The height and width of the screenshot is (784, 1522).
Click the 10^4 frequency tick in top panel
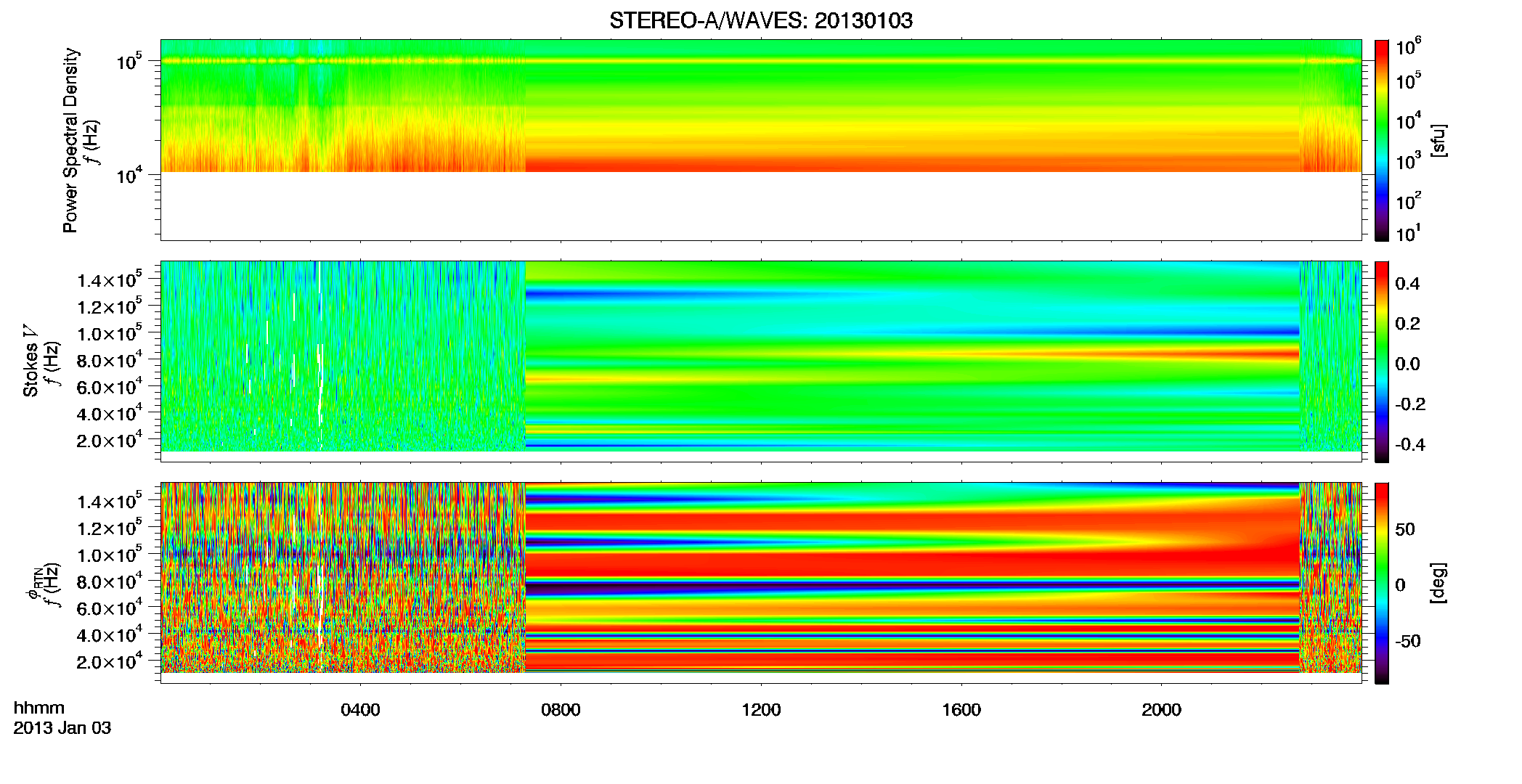tap(129, 175)
